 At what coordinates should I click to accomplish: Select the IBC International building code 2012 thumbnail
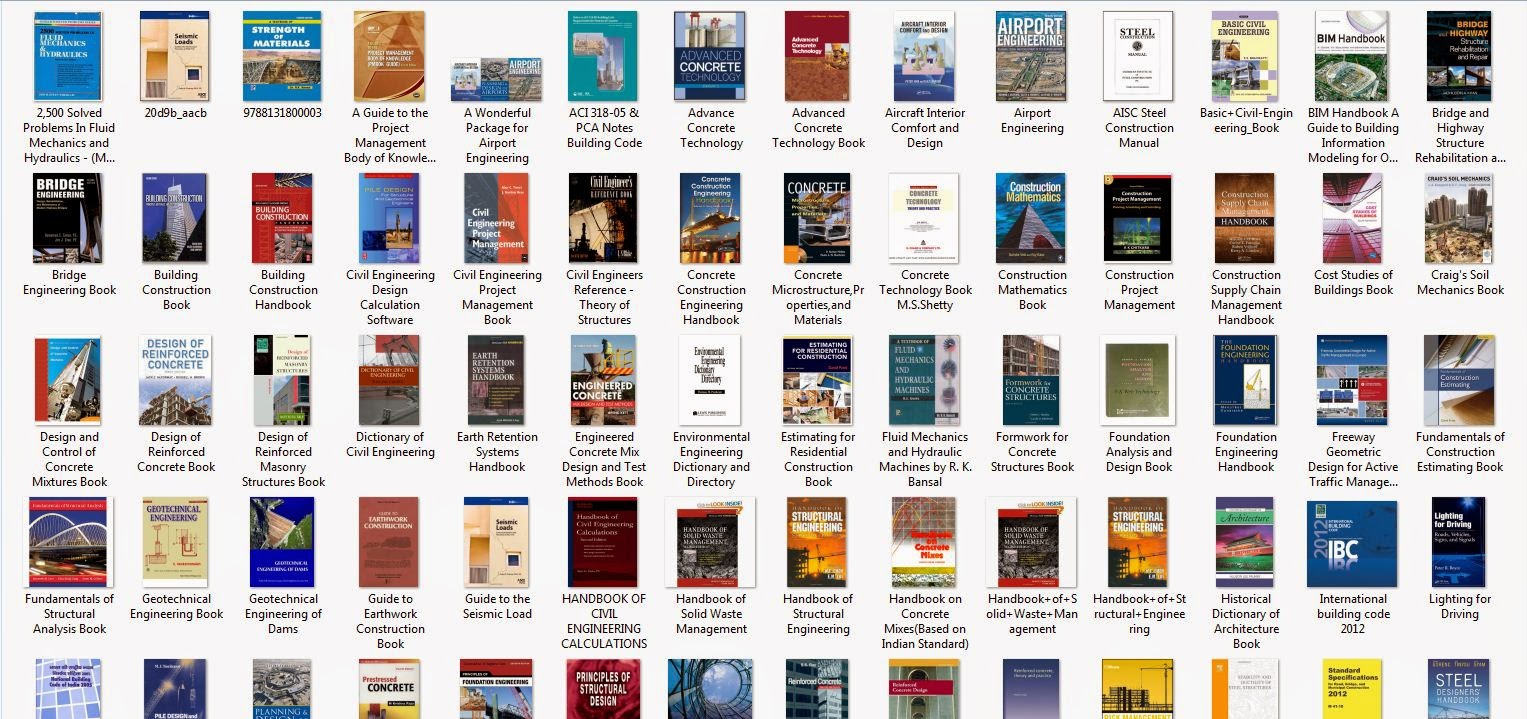(x=1352, y=542)
